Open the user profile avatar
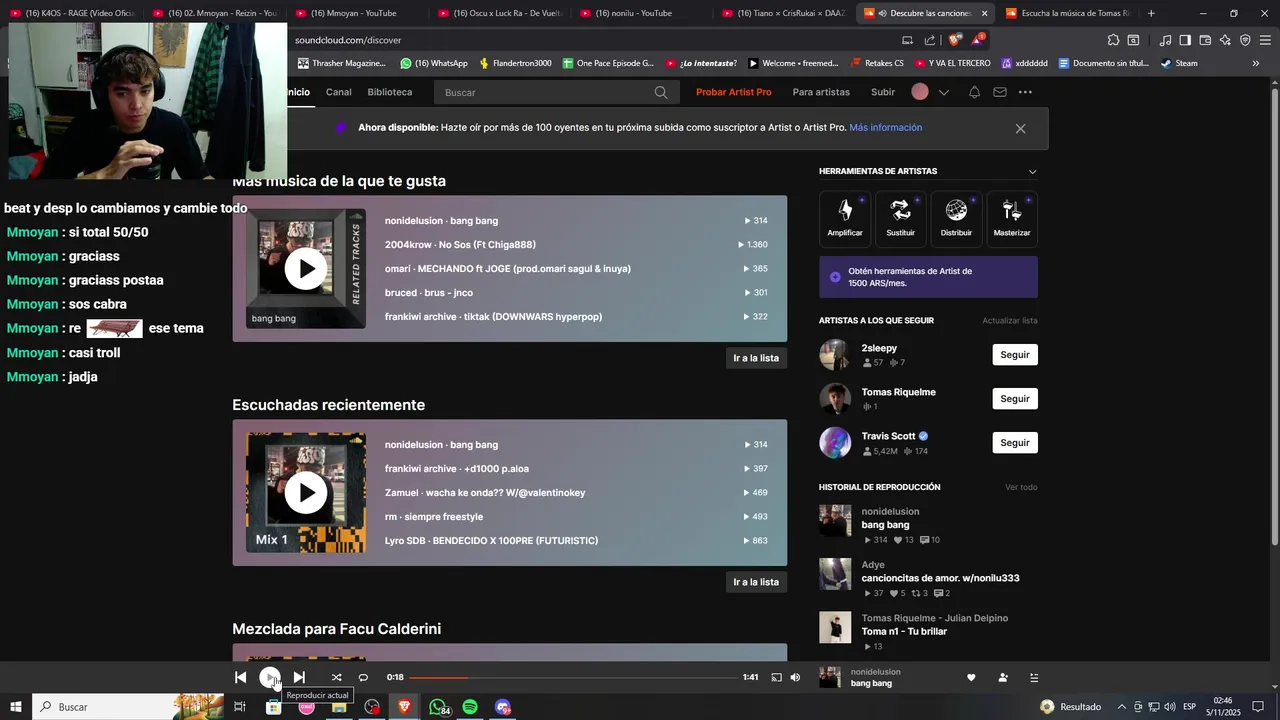Viewport: 1280px width, 720px height. coord(920,92)
